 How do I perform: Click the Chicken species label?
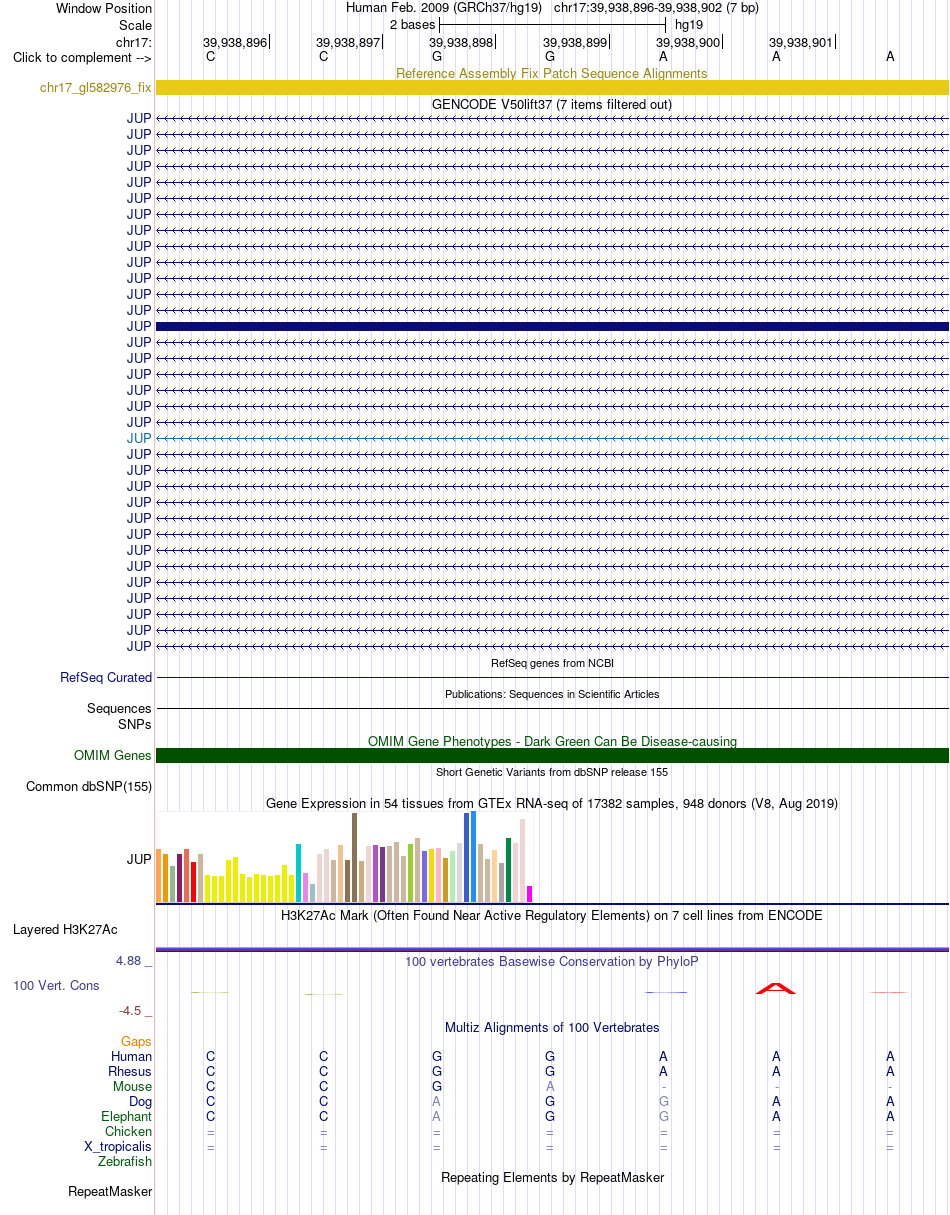click(x=129, y=1131)
